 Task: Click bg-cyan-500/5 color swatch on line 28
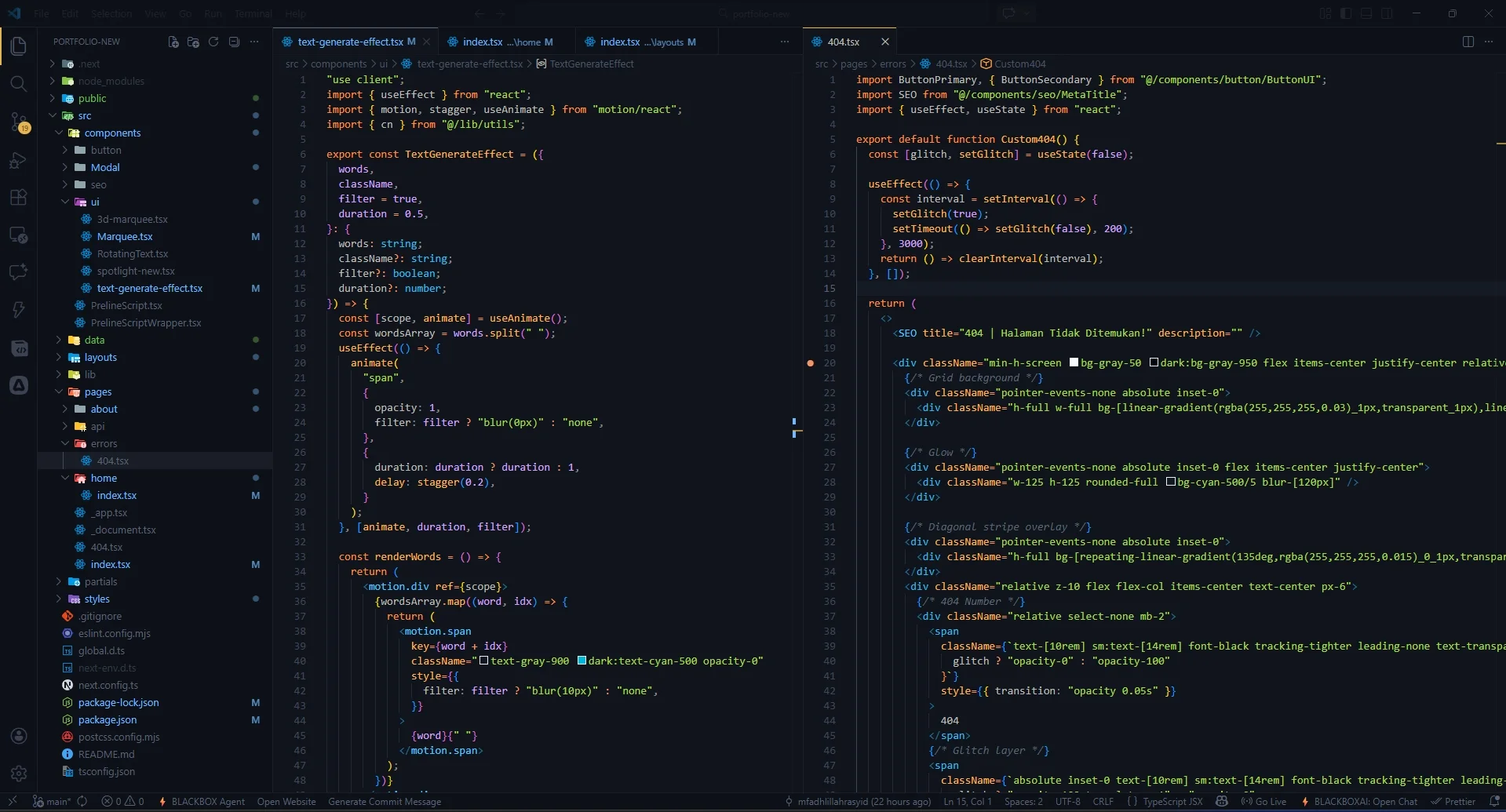[x=1170, y=482]
